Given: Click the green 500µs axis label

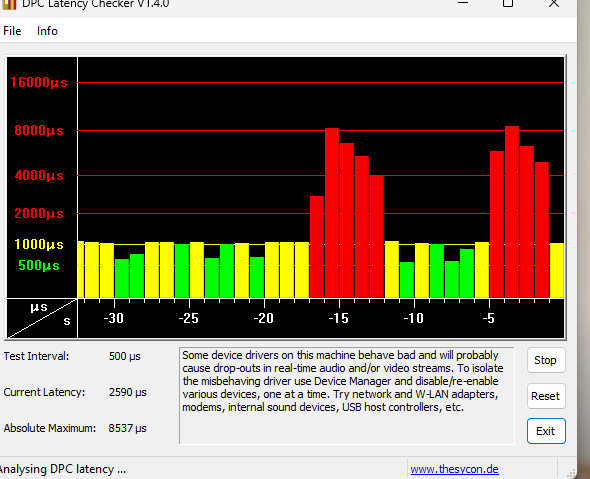Looking at the screenshot, I should (39, 265).
